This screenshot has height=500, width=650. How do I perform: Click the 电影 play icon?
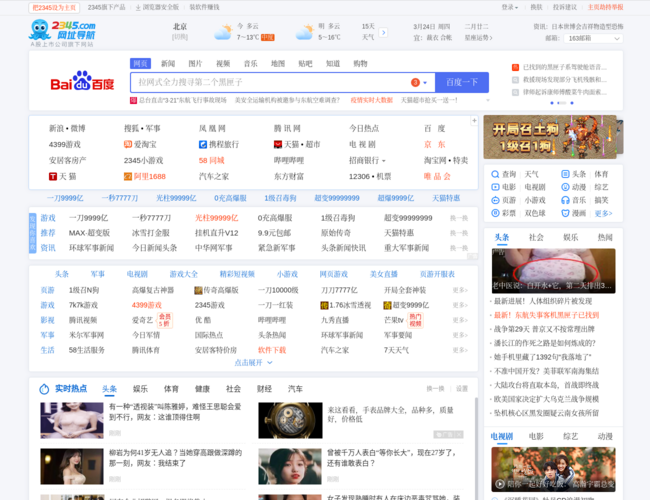pyautogui.click(x=495, y=187)
